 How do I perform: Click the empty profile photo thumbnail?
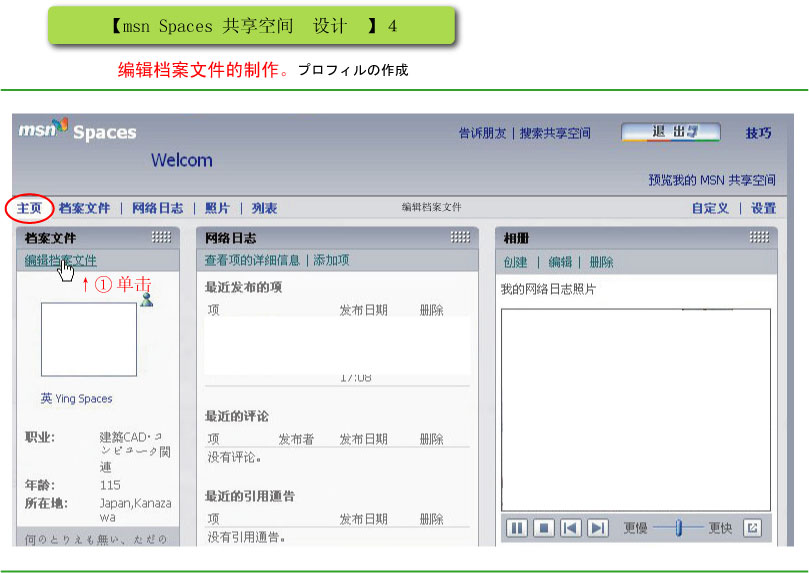(89, 339)
